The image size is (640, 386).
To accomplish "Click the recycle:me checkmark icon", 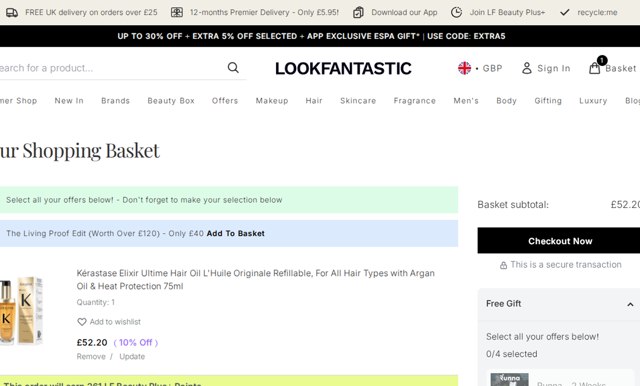I will click(564, 12).
